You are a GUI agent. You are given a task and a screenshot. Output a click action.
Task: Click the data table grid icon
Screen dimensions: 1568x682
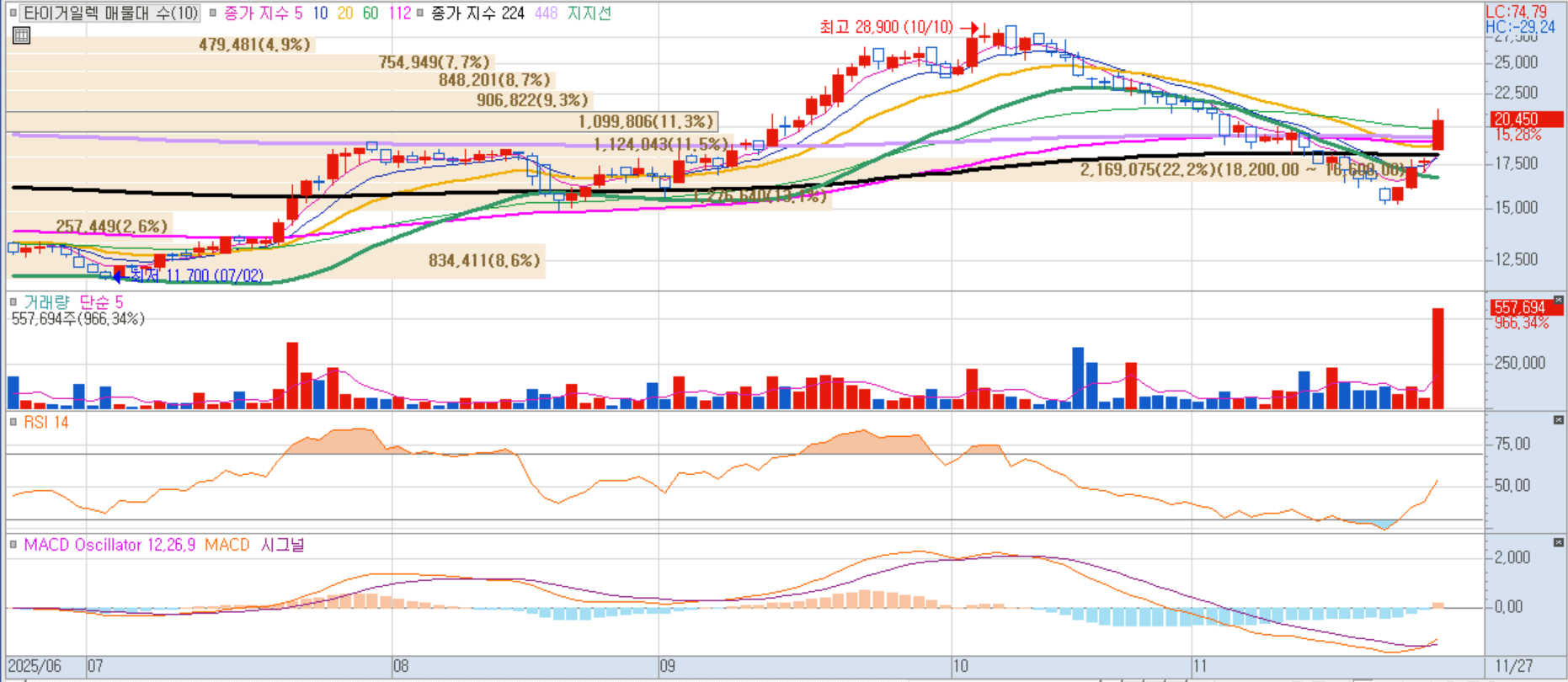coord(22,35)
